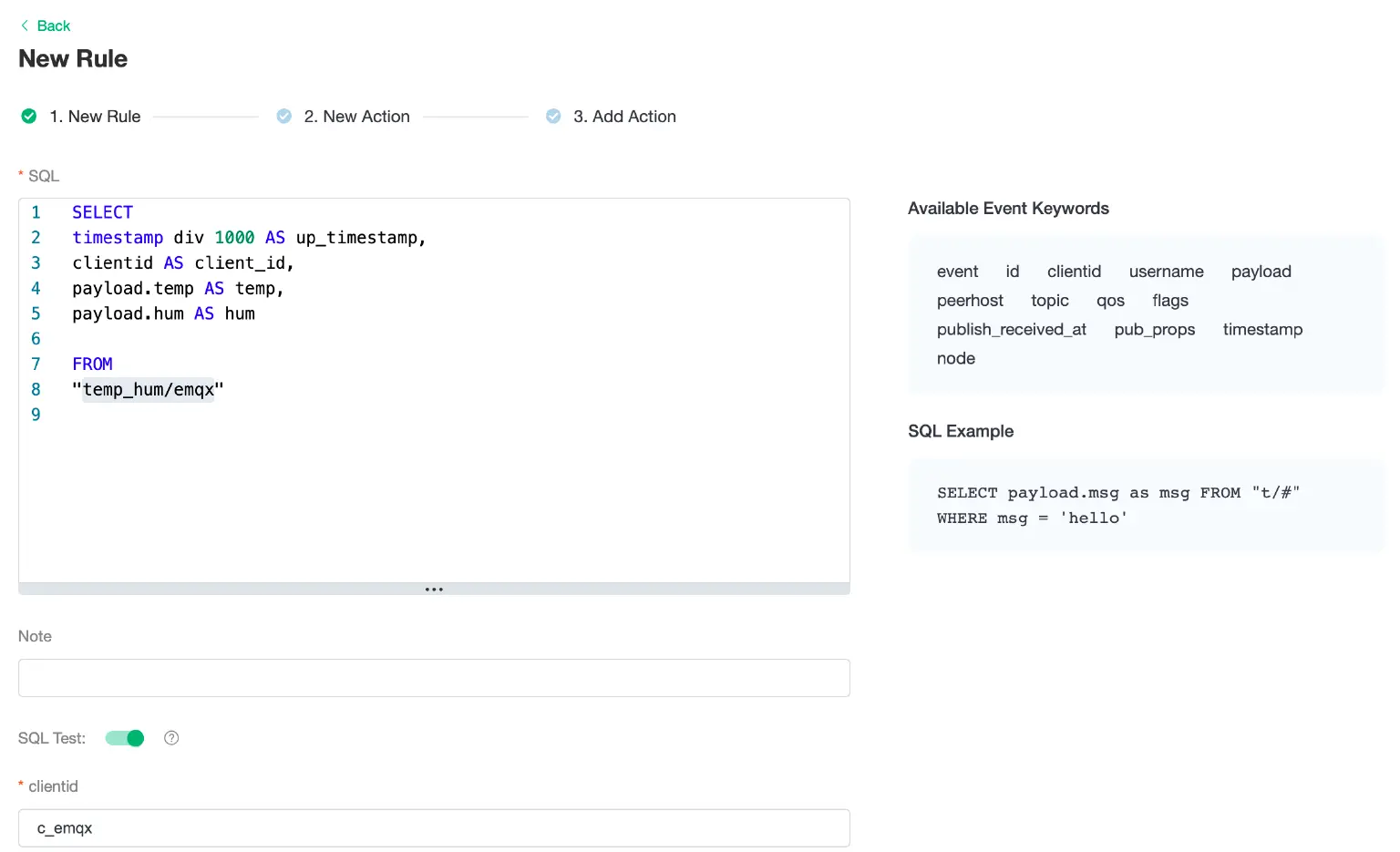Click the green checkmark for step 1
1400x852 pixels.
pyautogui.click(x=29, y=117)
